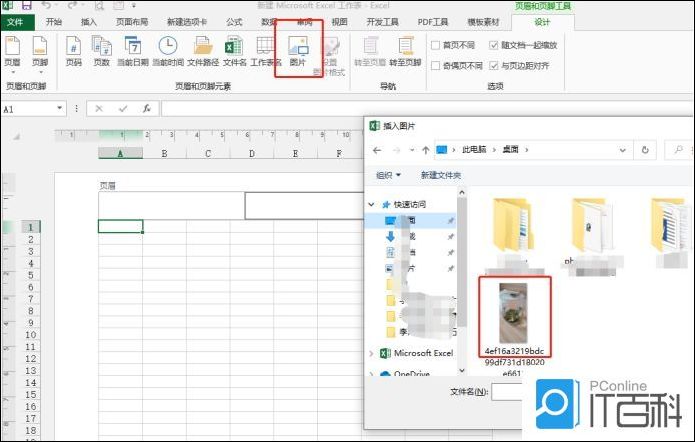Click the Quick Access (快速访问) star item
695x442 pixels.
pyautogui.click(x=404, y=204)
